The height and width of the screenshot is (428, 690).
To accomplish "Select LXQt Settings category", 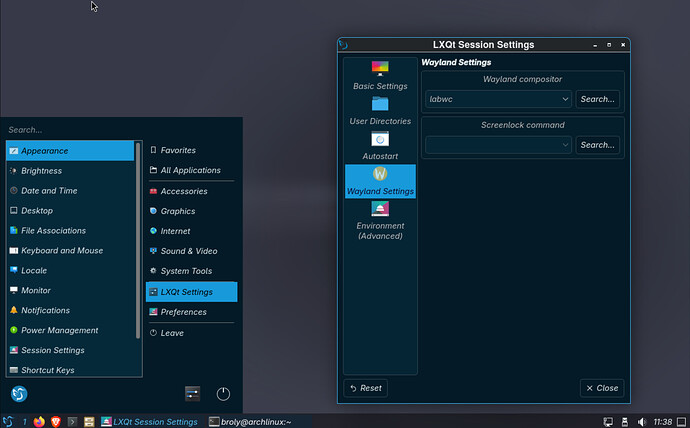I will pos(191,292).
